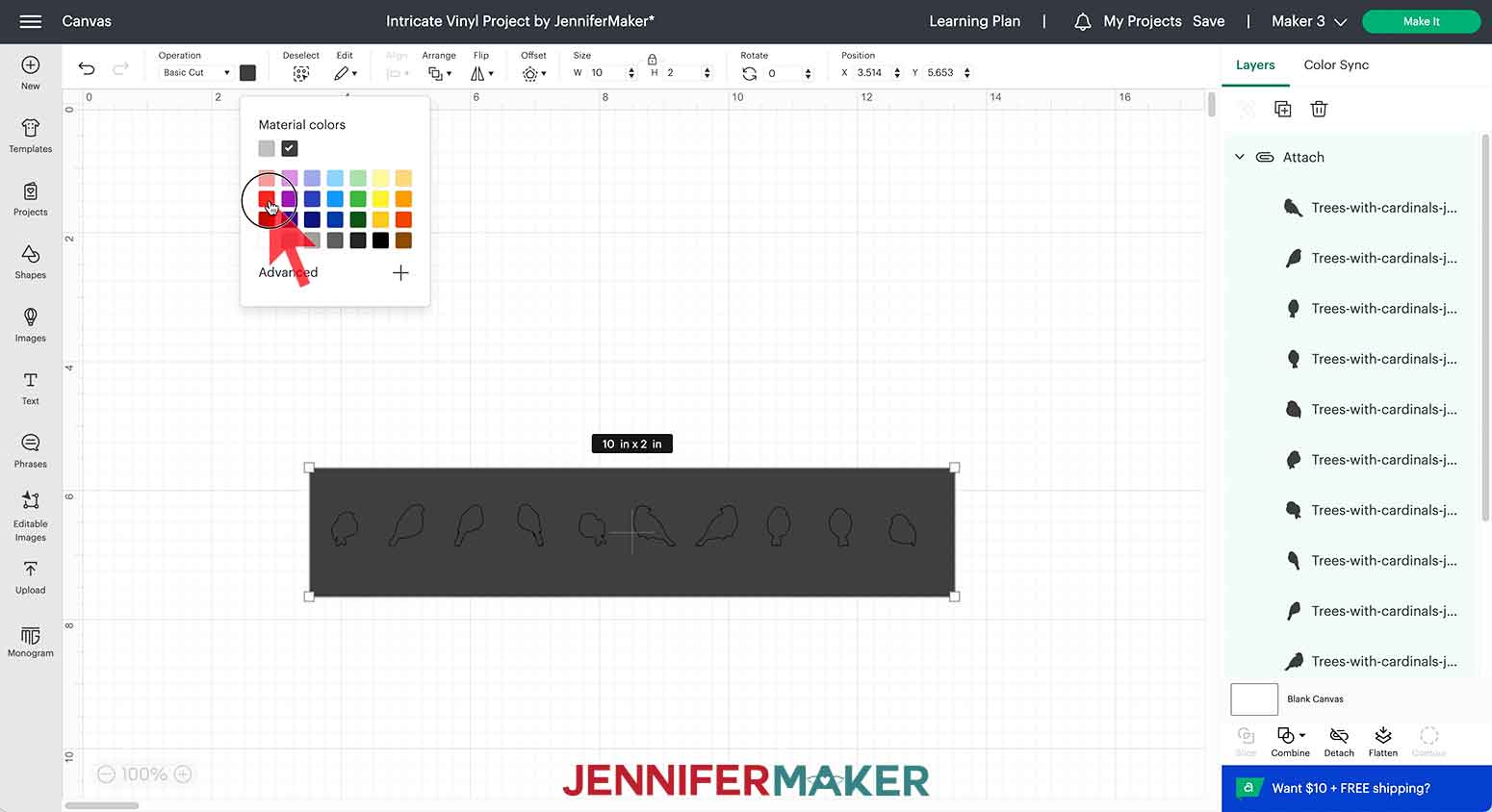1492x812 pixels.
Task: Click the width value stepper arrows
Action: (631, 73)
